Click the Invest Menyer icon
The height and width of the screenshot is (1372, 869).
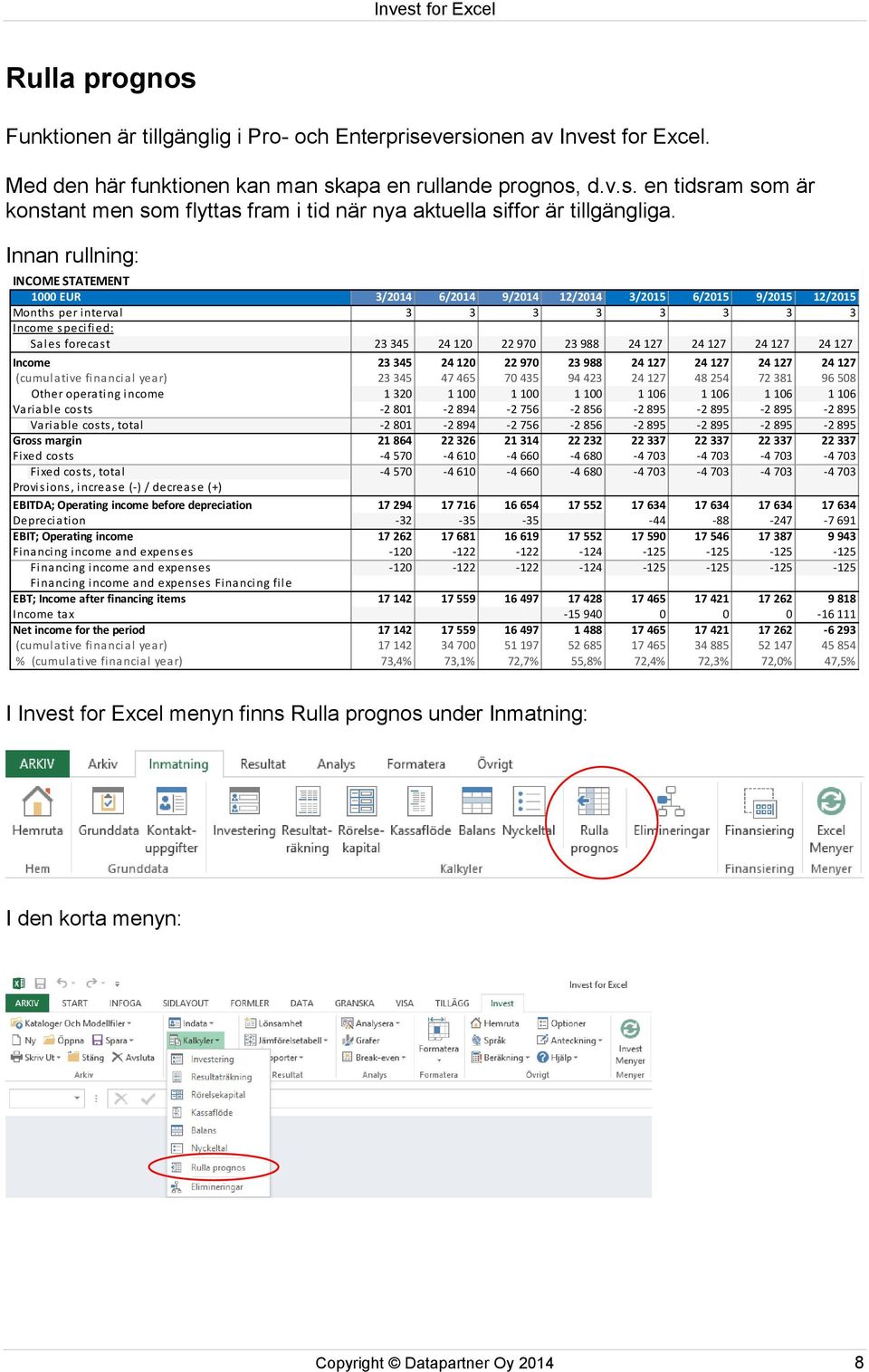[630, 1029]
